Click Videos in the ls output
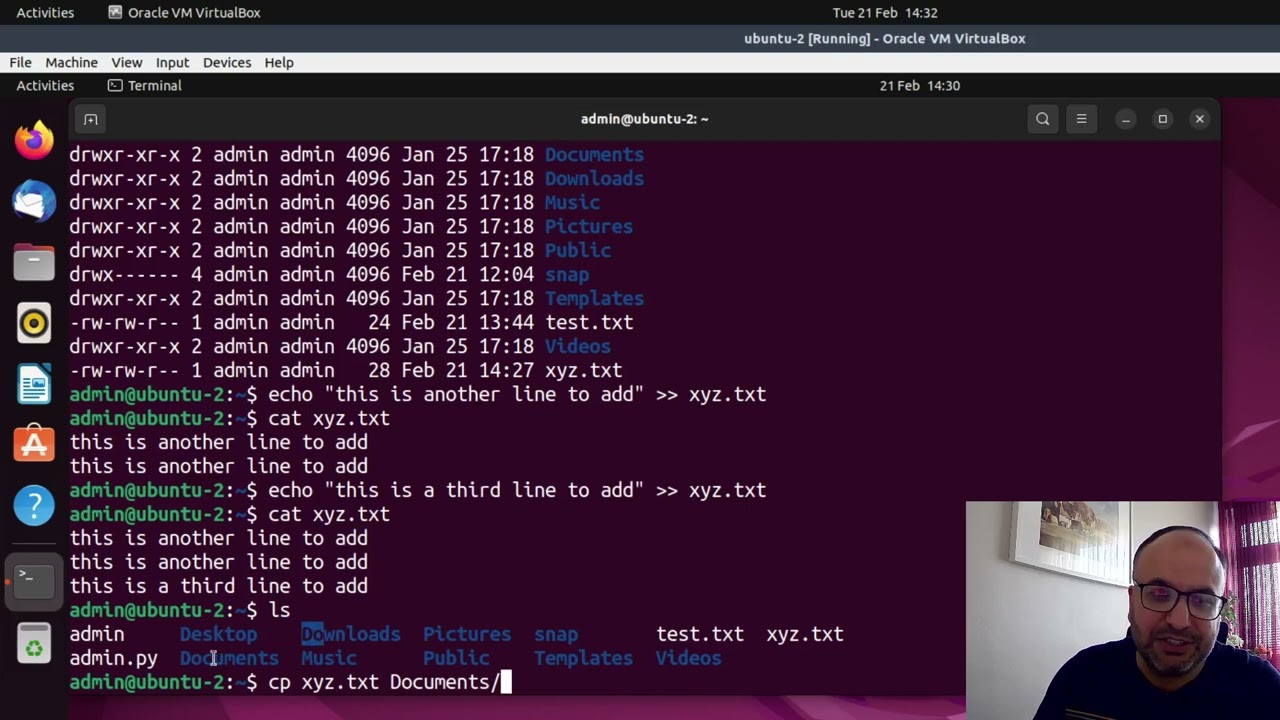The image size is (1280, 720). 688,659
